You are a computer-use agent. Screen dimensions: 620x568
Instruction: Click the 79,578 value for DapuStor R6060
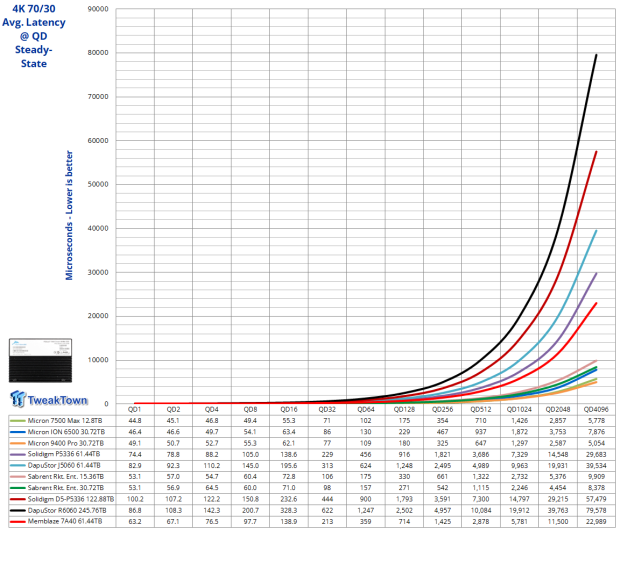click(596, 510)
